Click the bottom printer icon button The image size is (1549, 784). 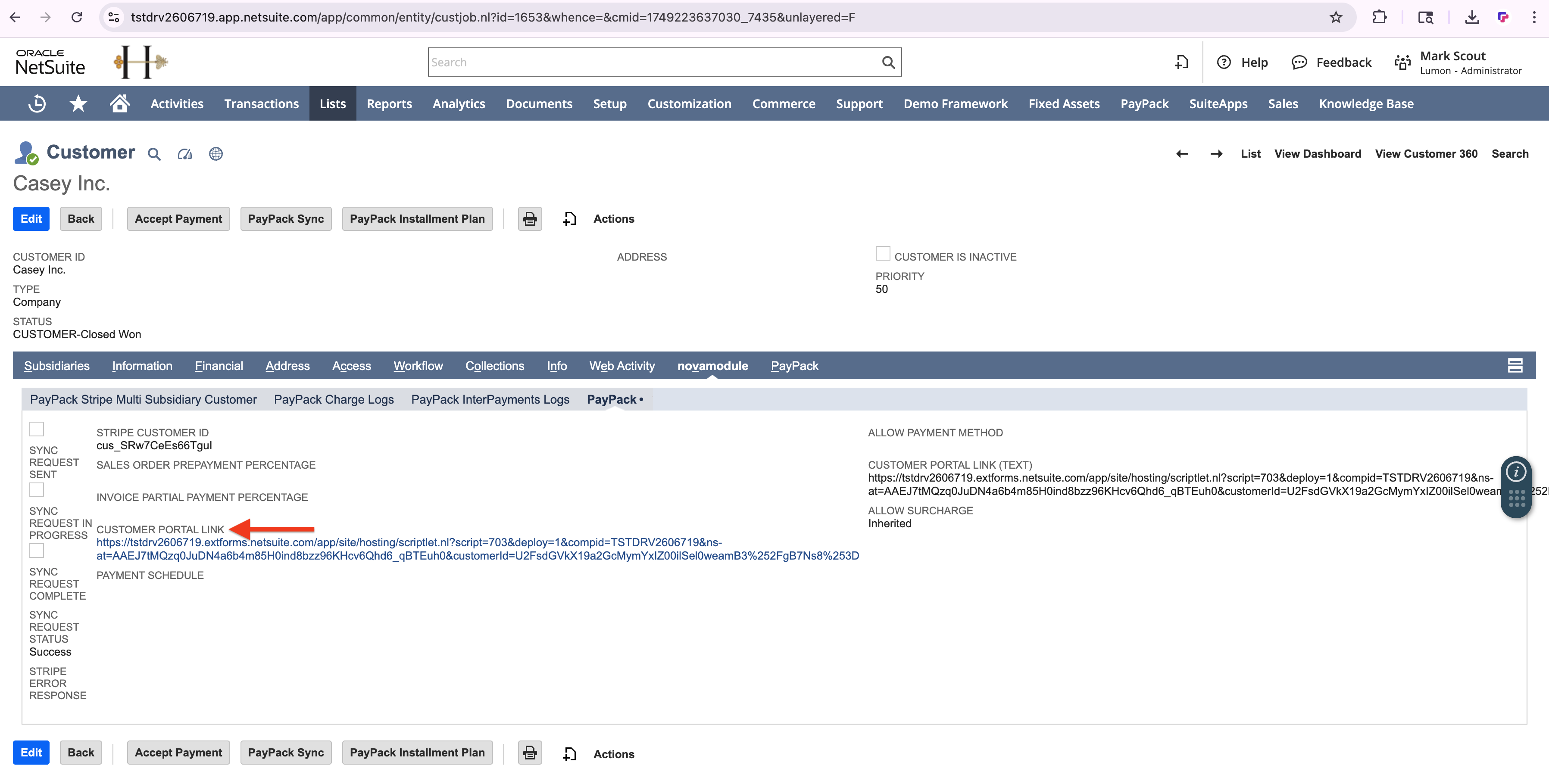click(530, 753)
